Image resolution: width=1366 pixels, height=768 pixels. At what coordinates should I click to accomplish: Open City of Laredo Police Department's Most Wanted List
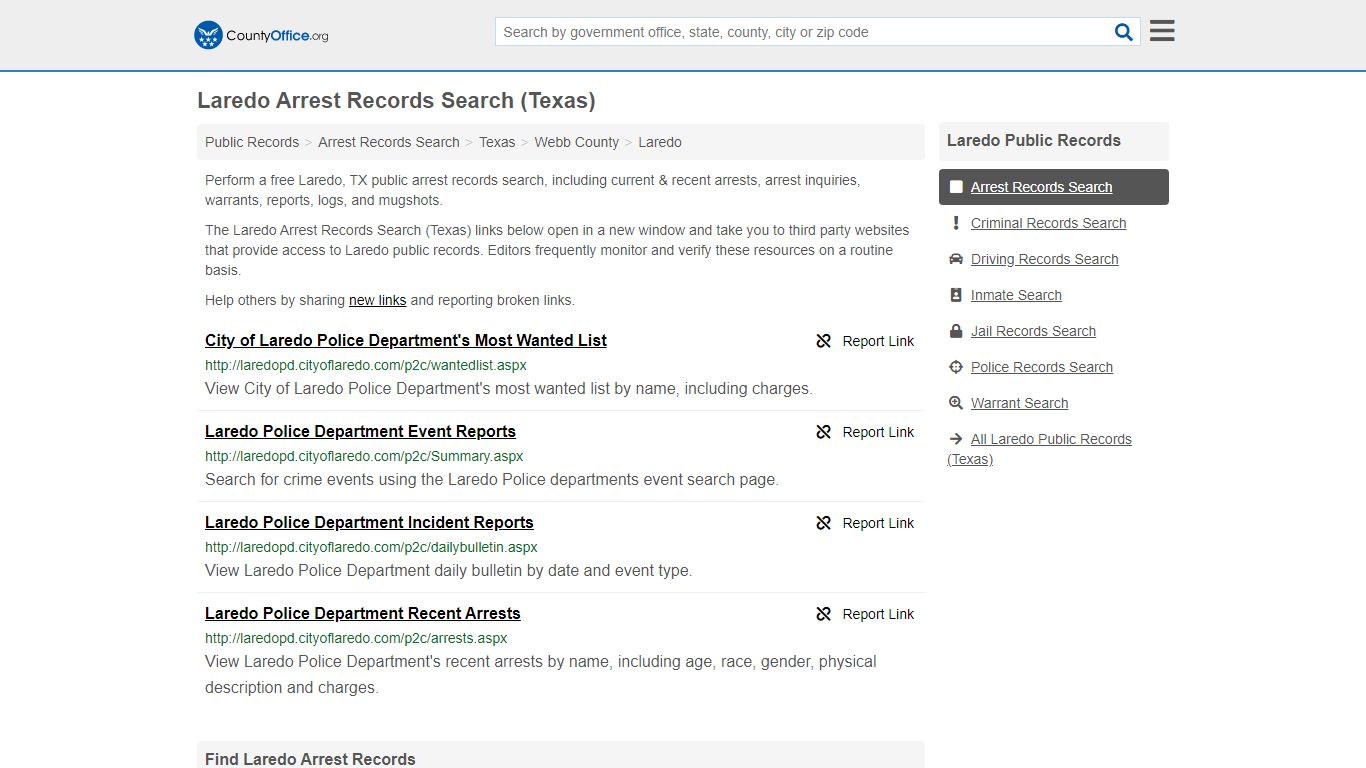point(406,340)
